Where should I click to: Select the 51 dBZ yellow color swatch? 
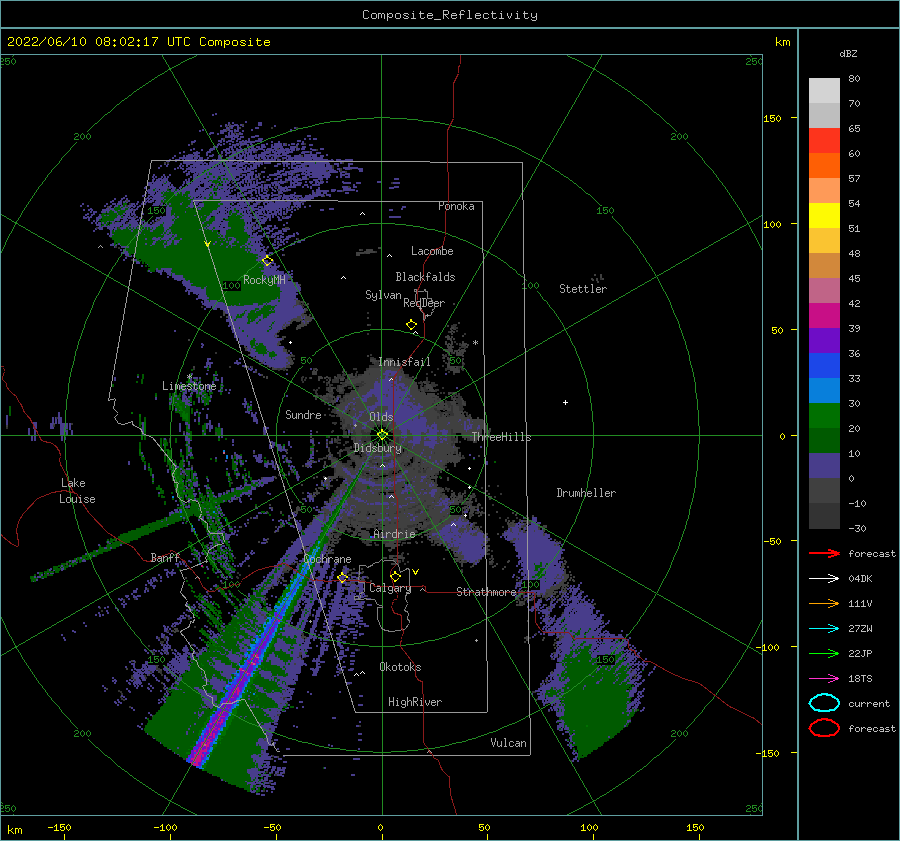pyautogui.click(x=824, y=215)
